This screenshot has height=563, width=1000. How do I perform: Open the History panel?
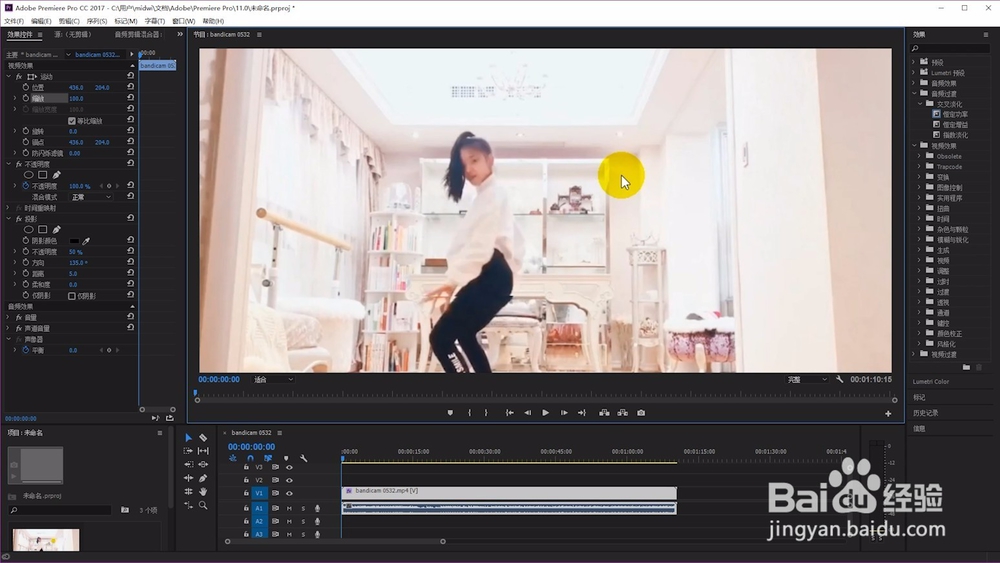coord(925,413)
